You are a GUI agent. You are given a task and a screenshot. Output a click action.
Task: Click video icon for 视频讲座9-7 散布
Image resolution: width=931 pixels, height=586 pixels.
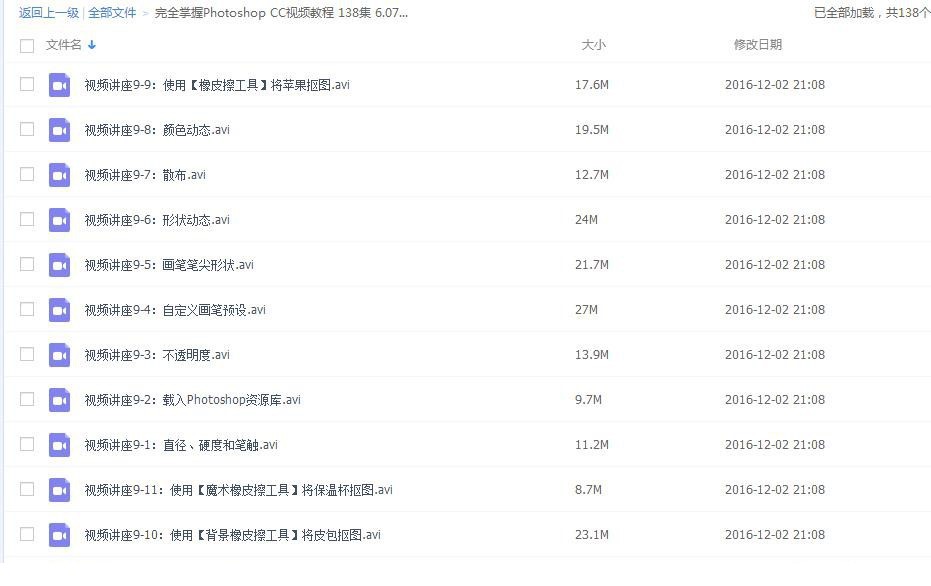pyautogui.click(x=59, y=175)
